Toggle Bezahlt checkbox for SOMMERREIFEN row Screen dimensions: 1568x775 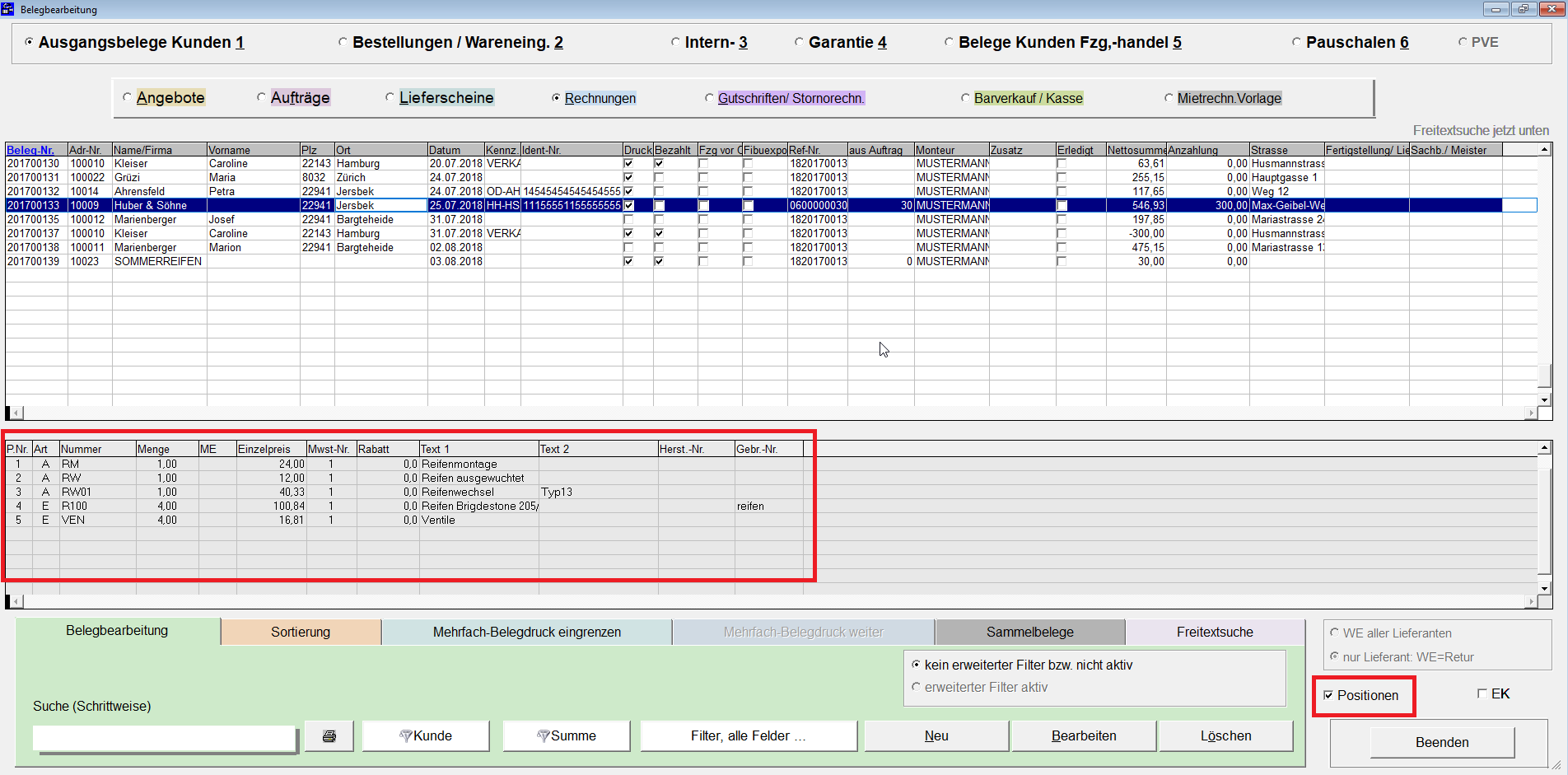[x=659, y=261]
